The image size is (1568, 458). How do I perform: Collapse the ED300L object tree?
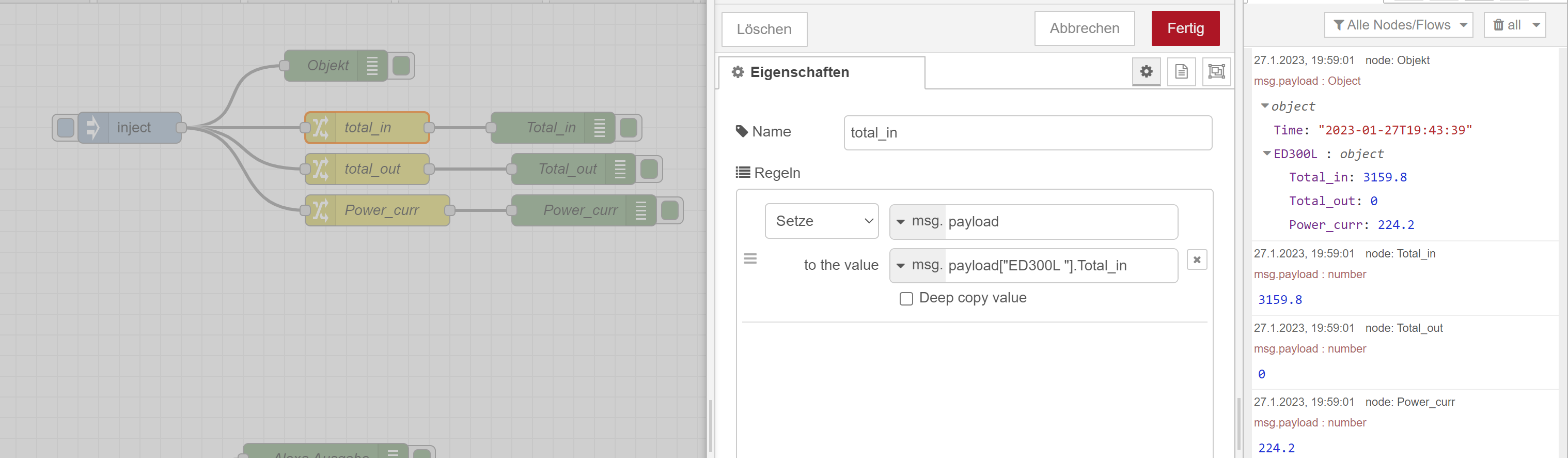[1267, 154]
